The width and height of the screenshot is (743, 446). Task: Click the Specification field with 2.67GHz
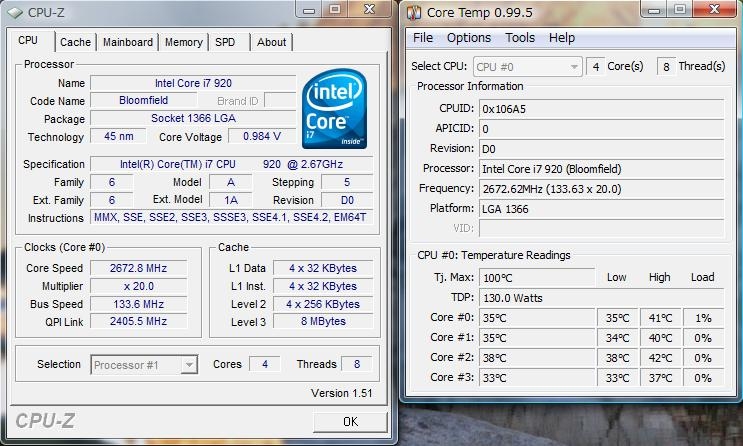[x=232, y=164]
